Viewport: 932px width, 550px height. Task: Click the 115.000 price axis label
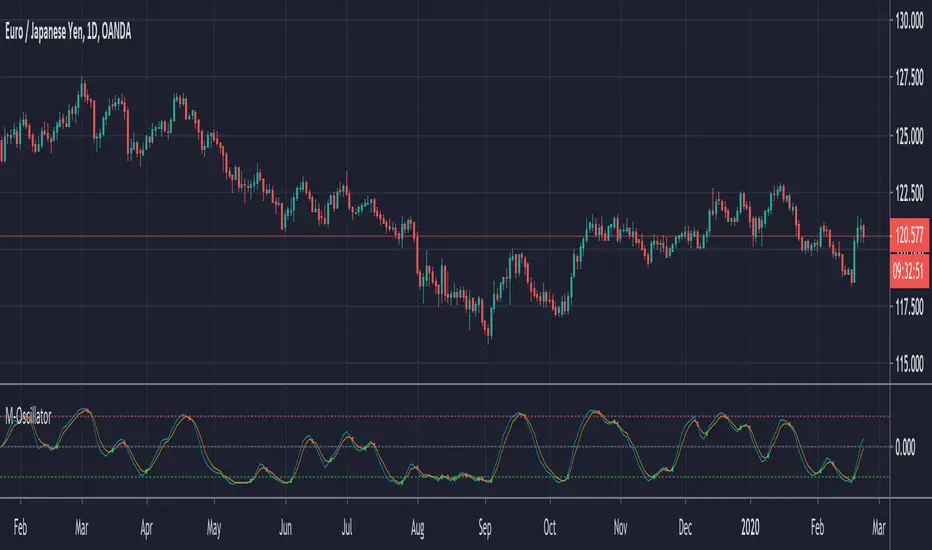[x=909, y=363]
